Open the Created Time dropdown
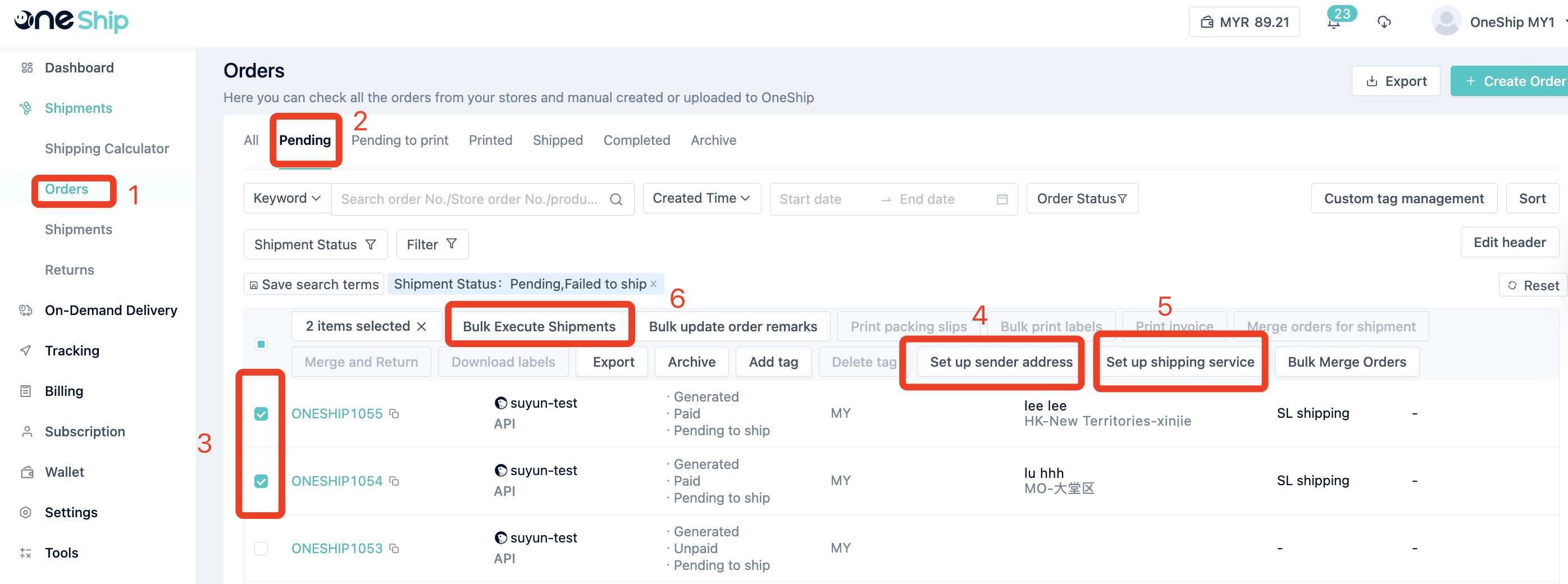 coord(701,198)
